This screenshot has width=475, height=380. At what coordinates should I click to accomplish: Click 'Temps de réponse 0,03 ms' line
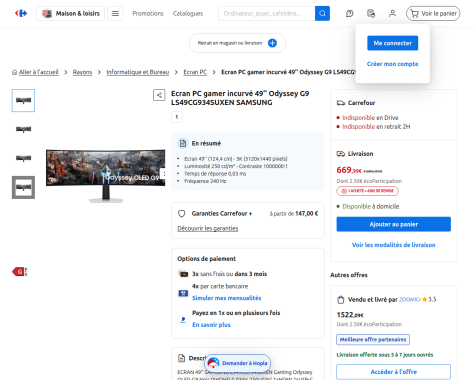[215, 174]
